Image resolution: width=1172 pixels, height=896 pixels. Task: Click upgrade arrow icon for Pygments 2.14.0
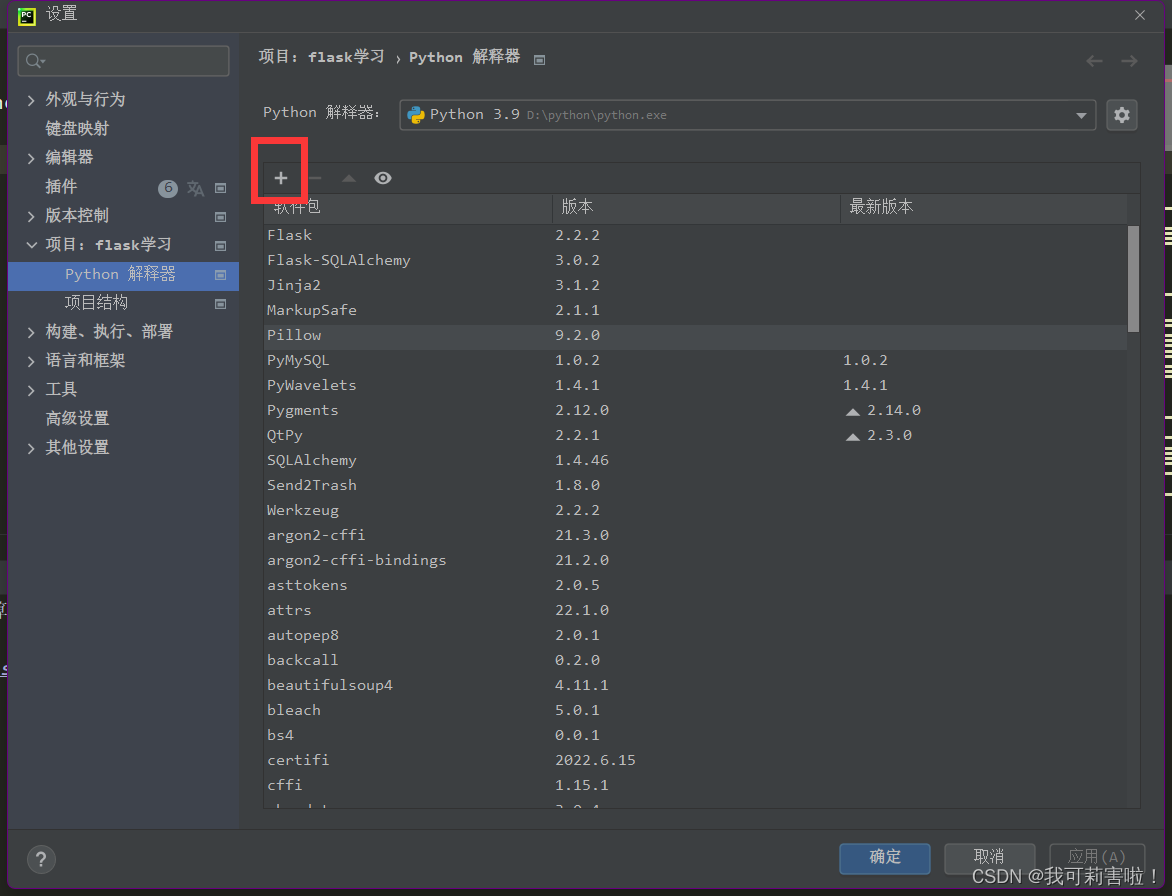(852, 411)
